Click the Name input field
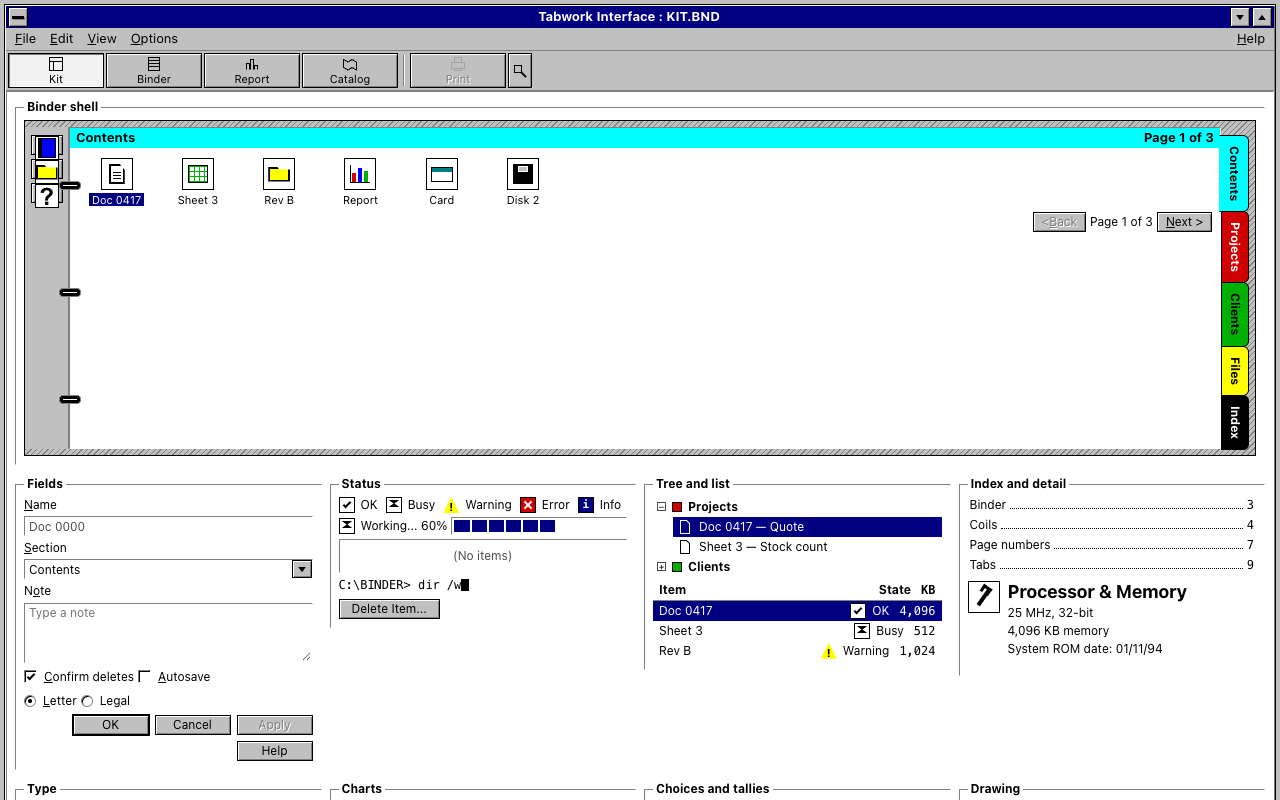 pos(168,527)
